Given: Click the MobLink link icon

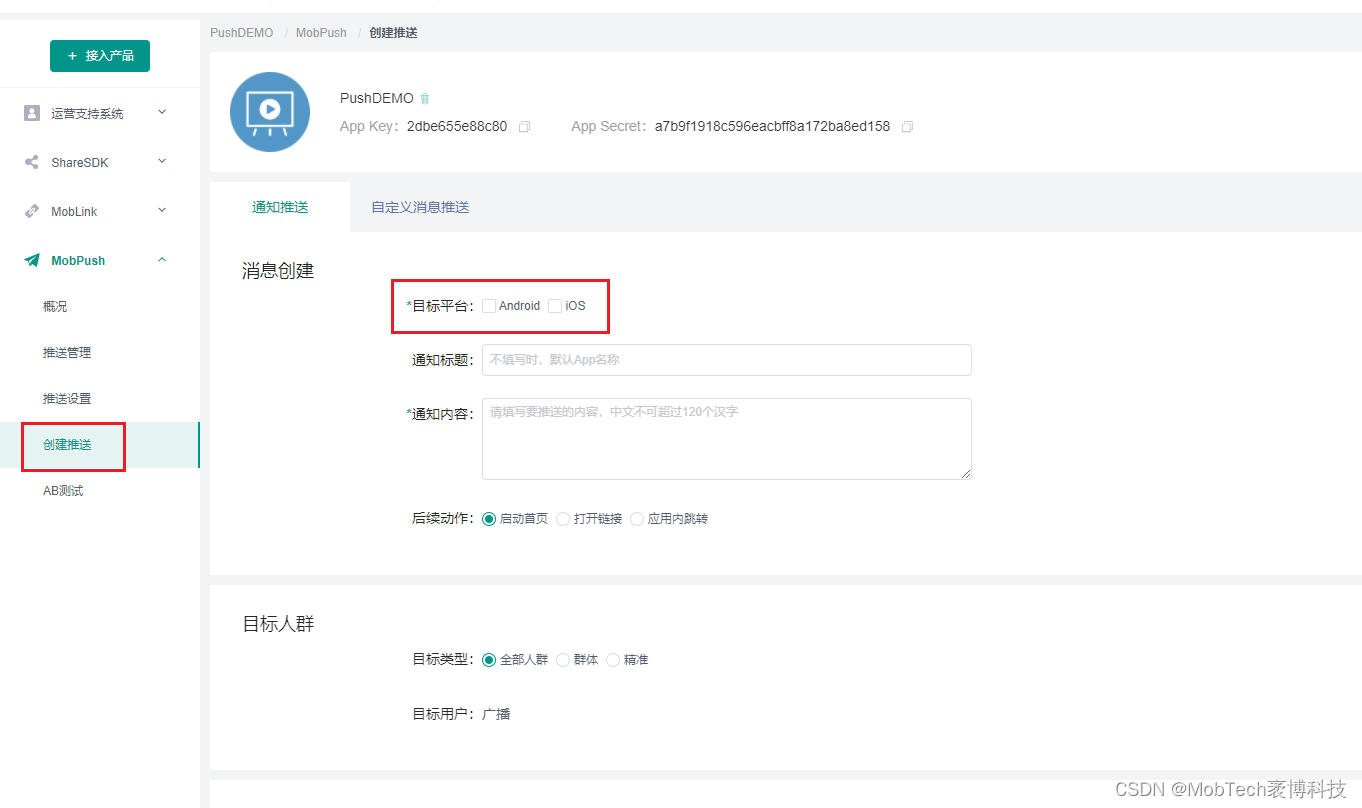Looking at the screenshot, I should pos(32,211).
